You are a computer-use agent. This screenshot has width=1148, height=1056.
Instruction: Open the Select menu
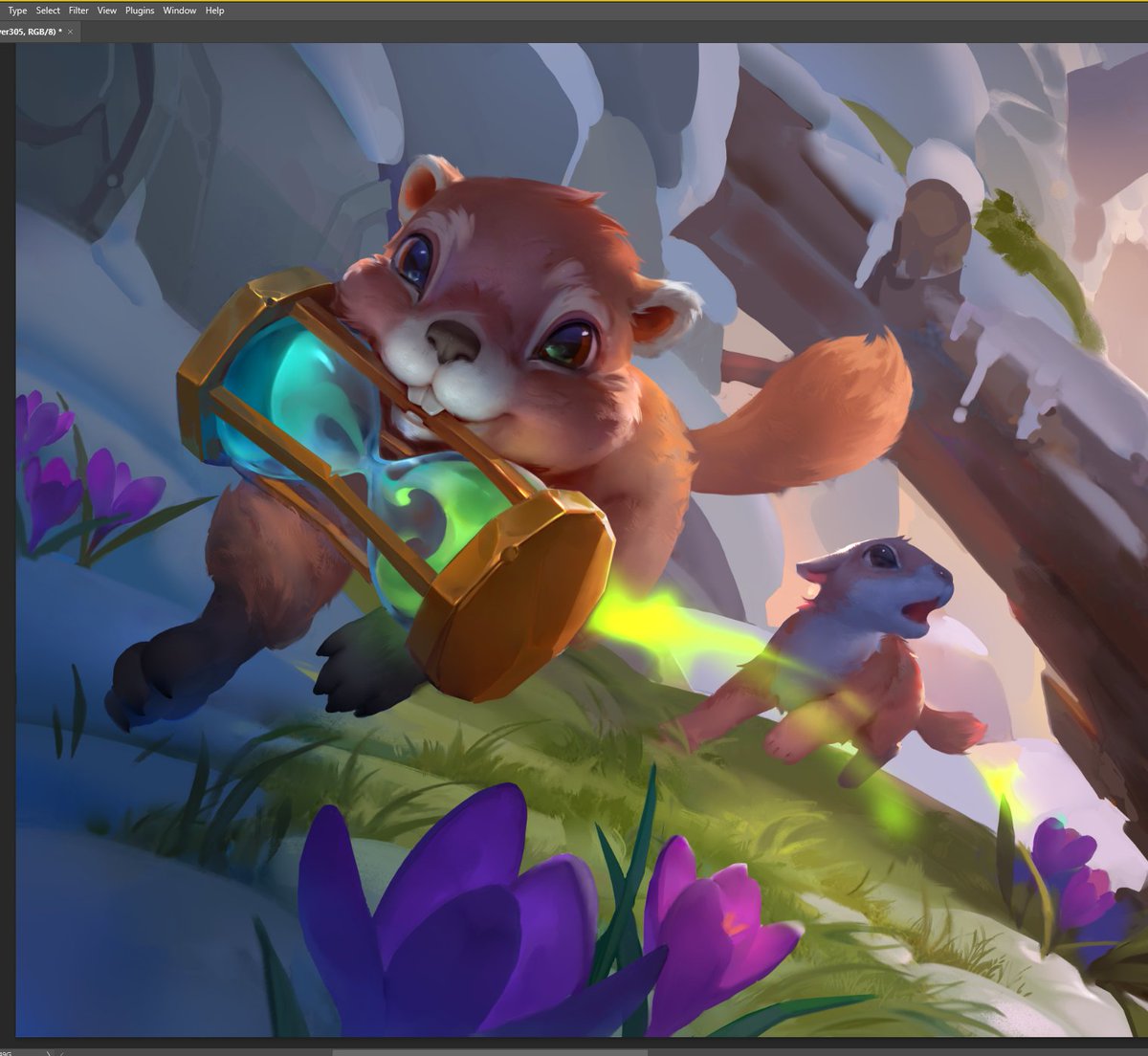click(48, 11)
